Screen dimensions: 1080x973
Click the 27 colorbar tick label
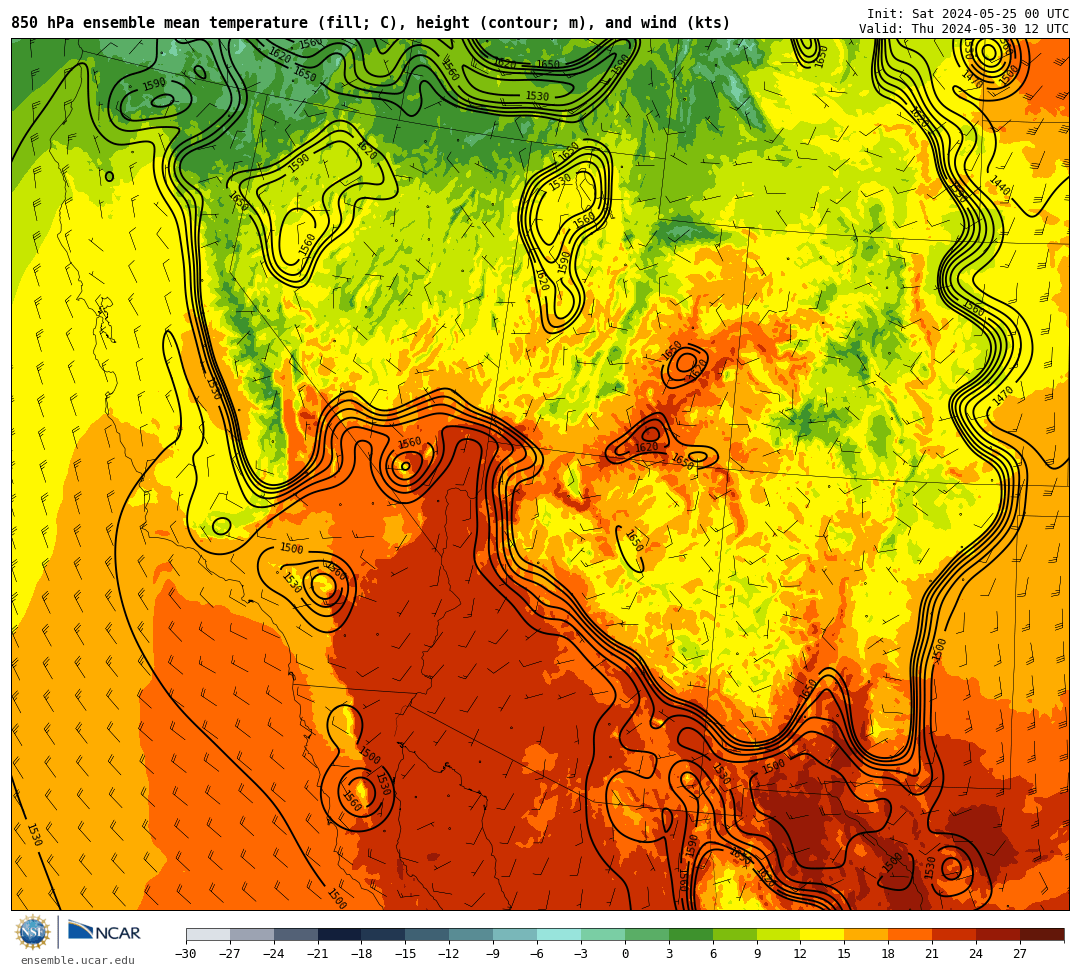[1021, 954]
